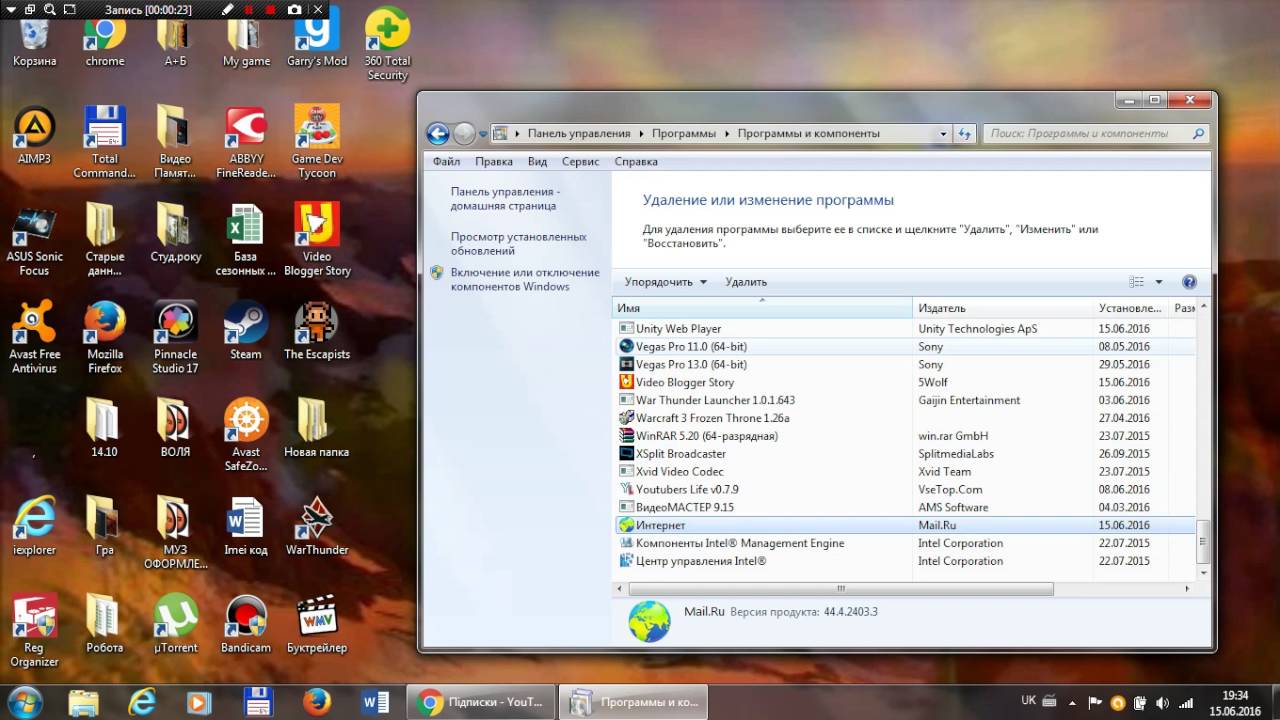Open Firefox from the taskbar
The image size is (1280, 720).
coord(317,702)
